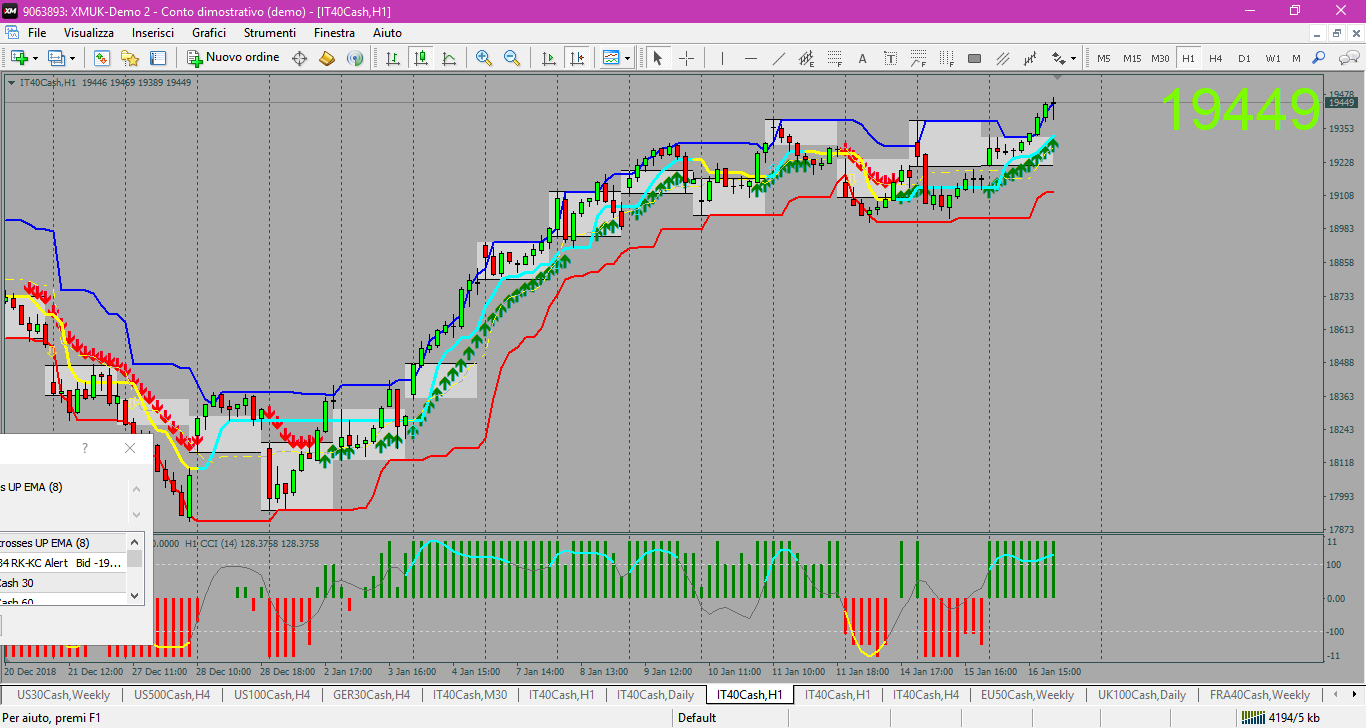Expand the templates dropdown arrow

coord(627,58)
